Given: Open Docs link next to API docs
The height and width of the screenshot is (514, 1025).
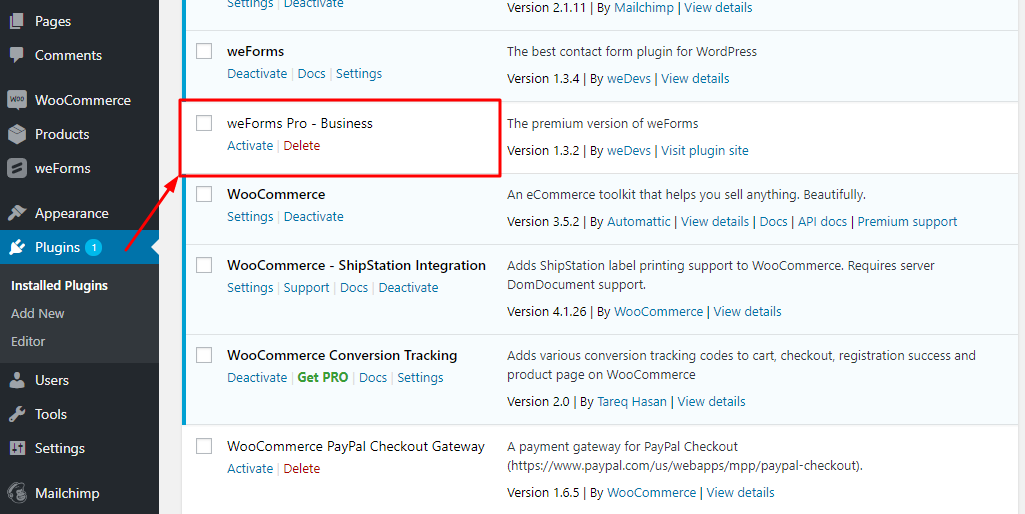Looking at the screenshot, I should (x=773, y=222).
